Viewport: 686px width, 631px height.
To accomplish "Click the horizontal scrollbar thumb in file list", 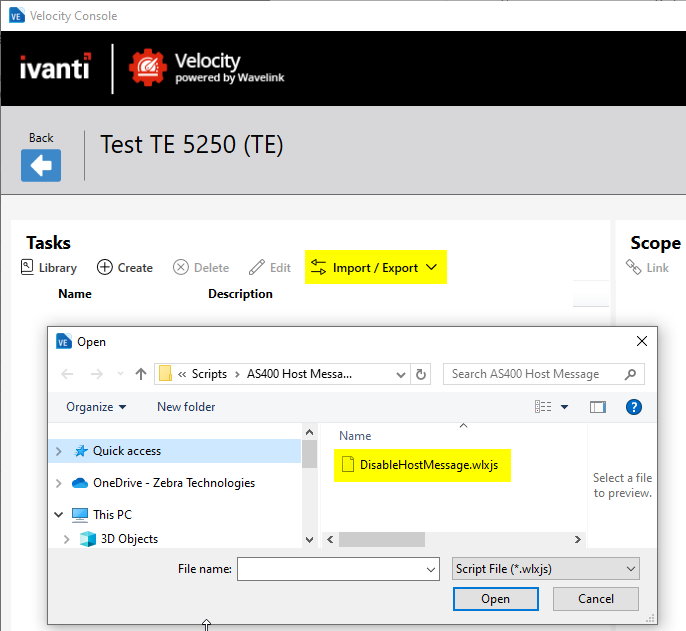I will click(382, 540).
